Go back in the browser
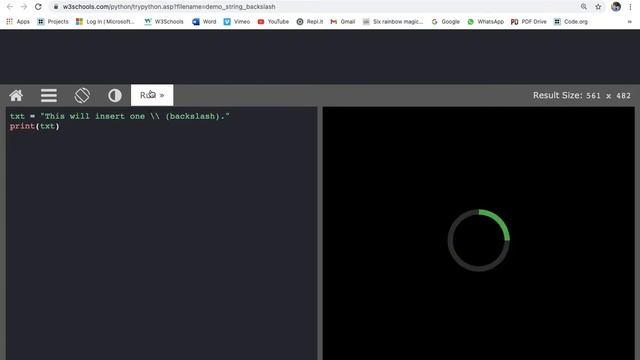The height and width of the screenshot is (360, 640). coord(10,7)
